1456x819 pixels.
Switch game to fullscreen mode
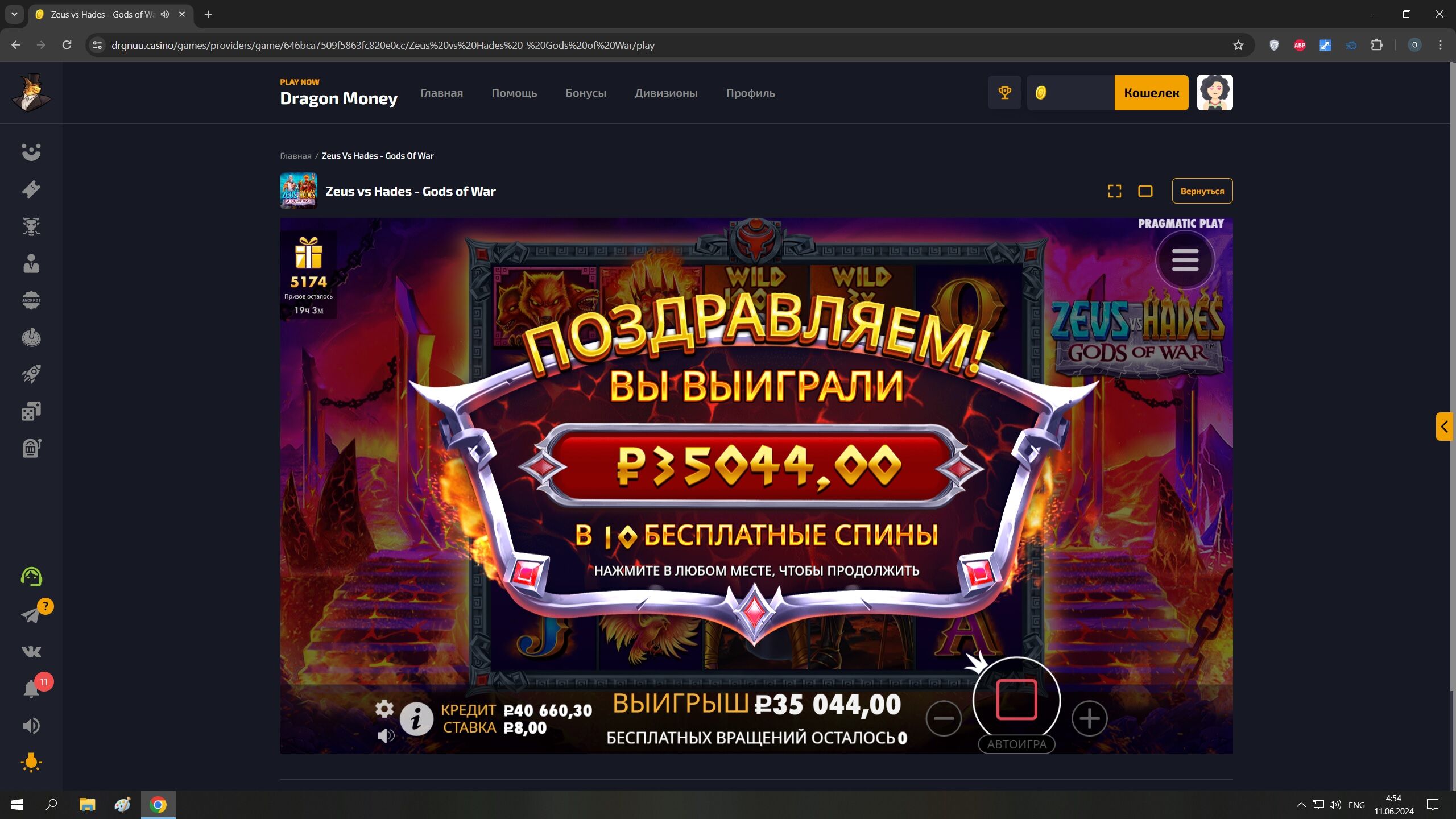tap(1115, 191)
